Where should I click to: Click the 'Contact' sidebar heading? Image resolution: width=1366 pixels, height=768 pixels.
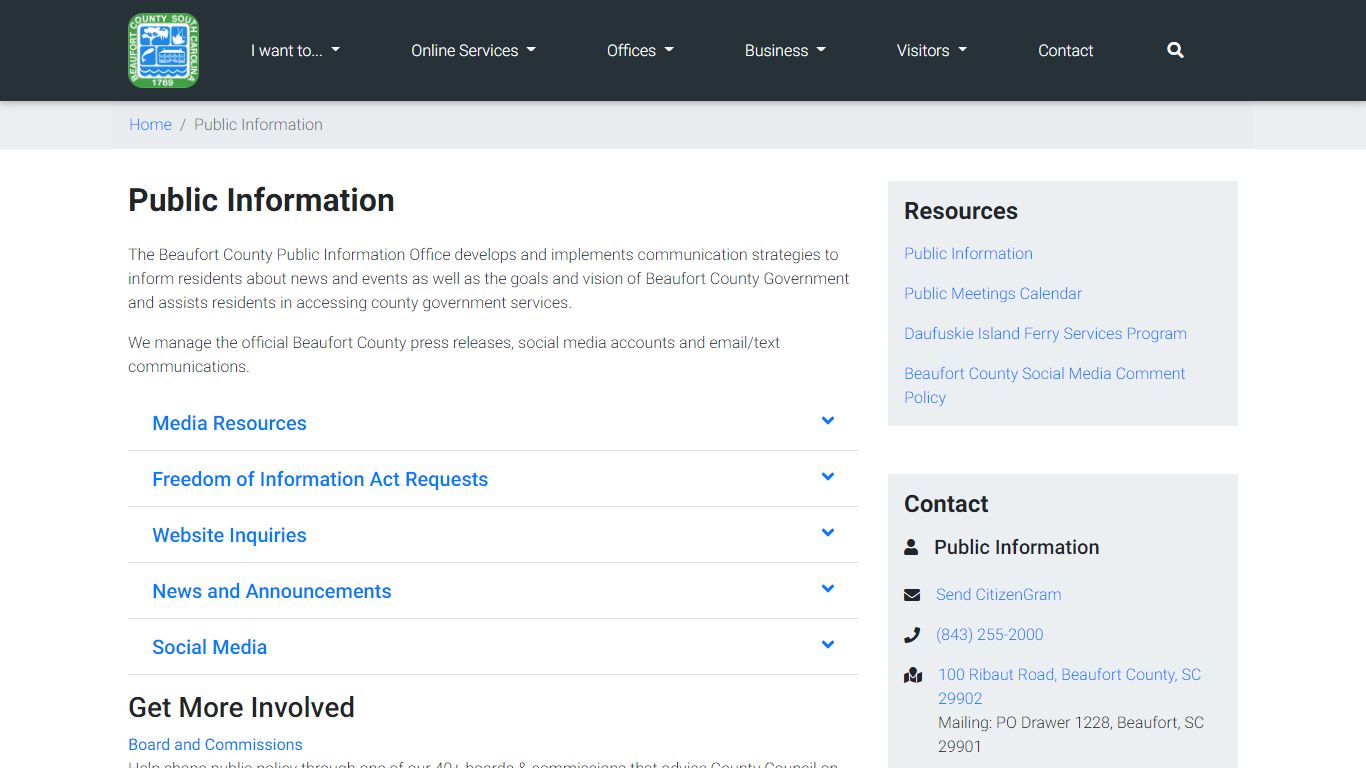tap(946, 504)
